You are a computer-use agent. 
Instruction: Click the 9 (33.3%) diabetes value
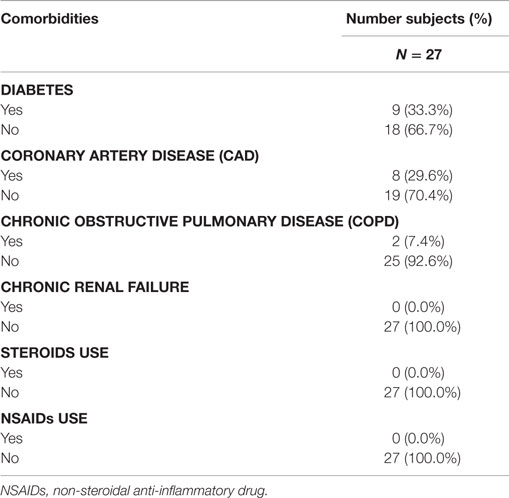point(422,110)
